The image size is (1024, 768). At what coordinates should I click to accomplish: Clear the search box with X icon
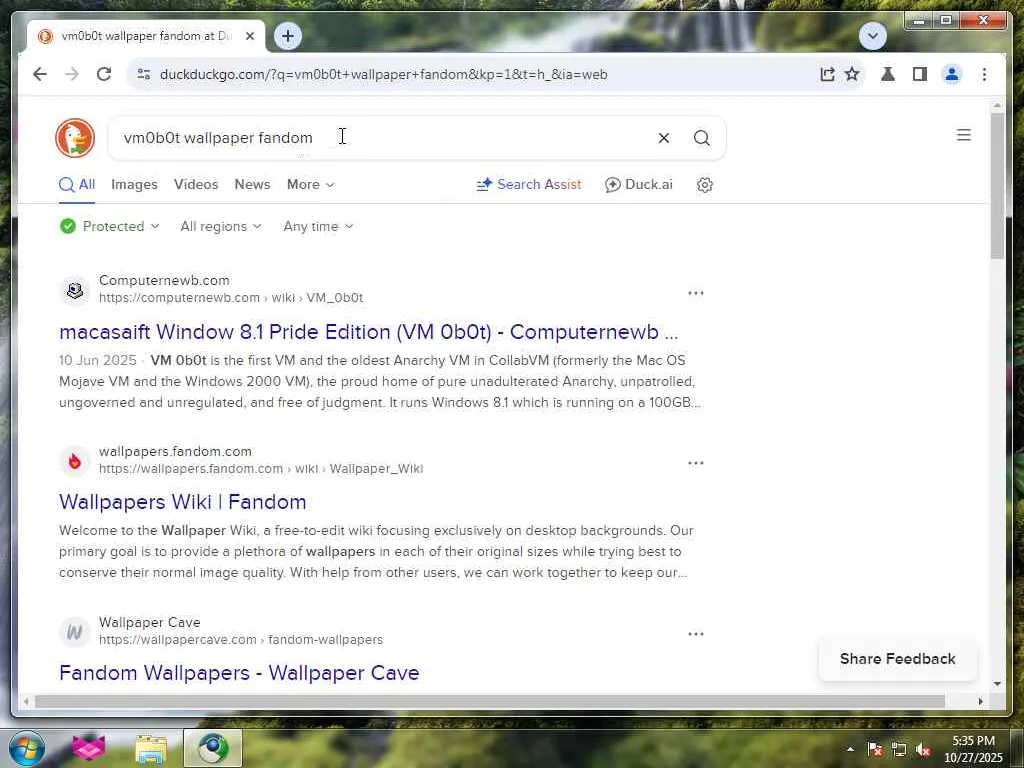(x=664, y=138)
